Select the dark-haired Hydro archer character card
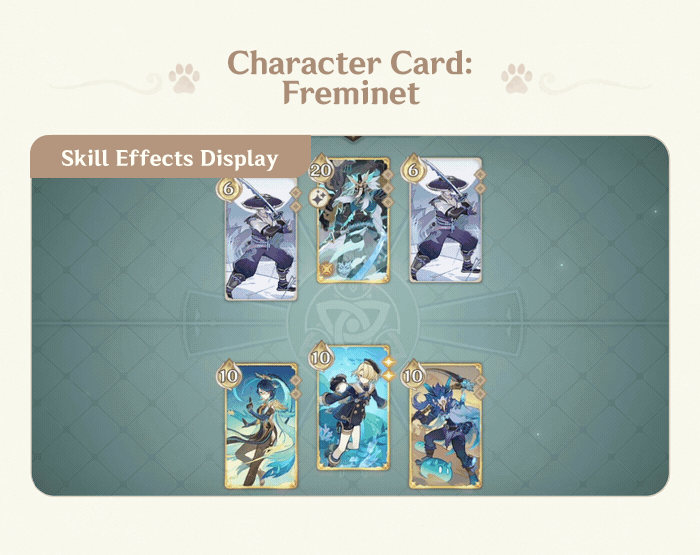This screenshot has width=700, height=555. pos(261,426)
